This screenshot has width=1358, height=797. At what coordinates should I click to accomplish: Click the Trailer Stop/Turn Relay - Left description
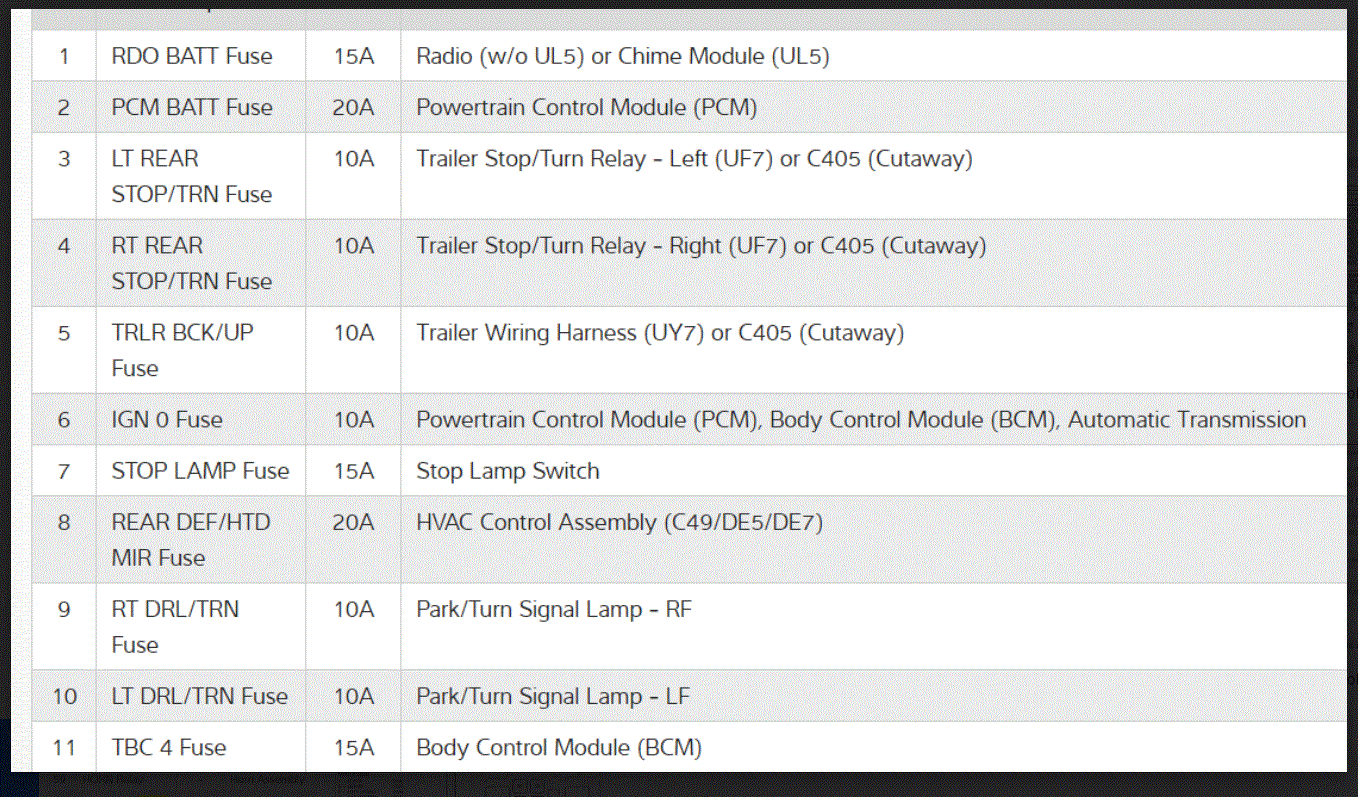click(x=694, y=159)
